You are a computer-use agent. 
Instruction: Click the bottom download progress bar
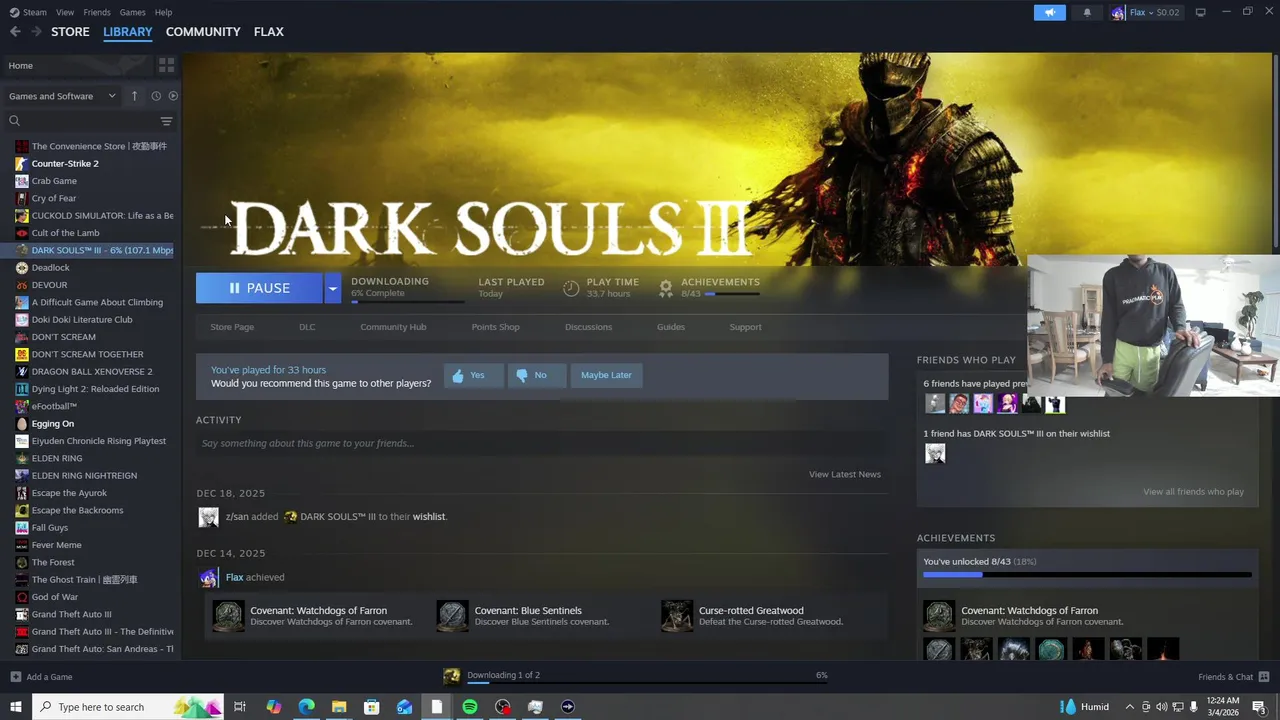coord(647,683)
